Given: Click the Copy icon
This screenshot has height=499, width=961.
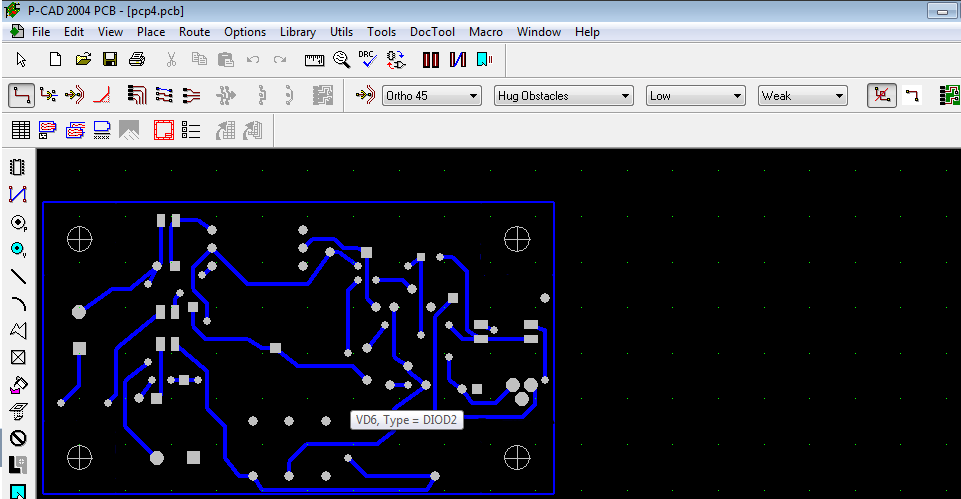Looking at the screenshot, I should [199, 59].
